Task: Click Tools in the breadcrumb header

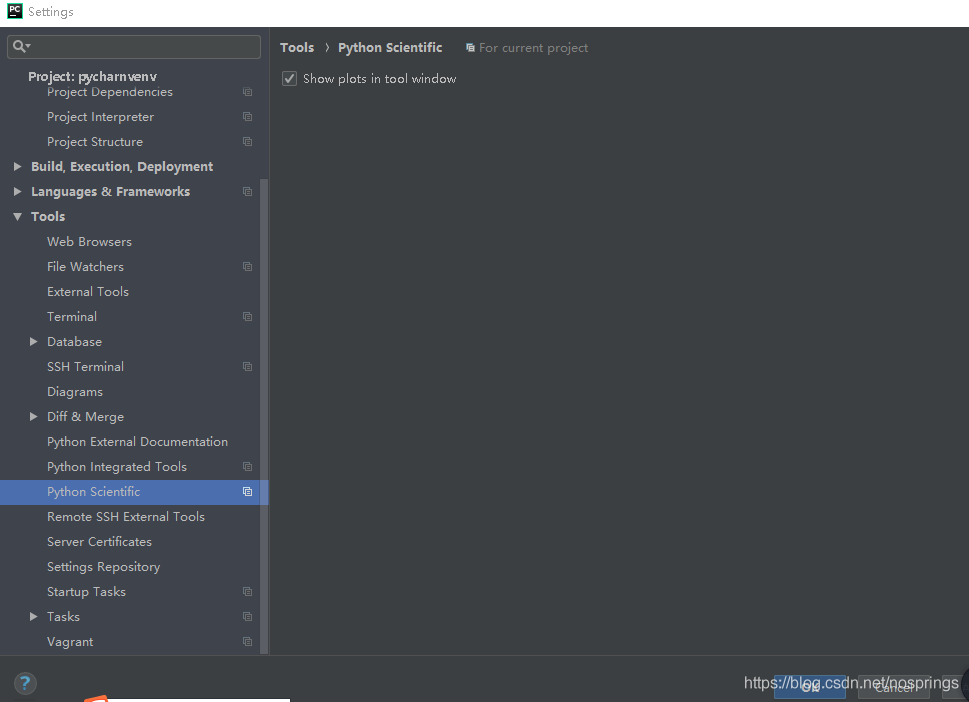Action: pyautogui.click(x=297, y=48)
